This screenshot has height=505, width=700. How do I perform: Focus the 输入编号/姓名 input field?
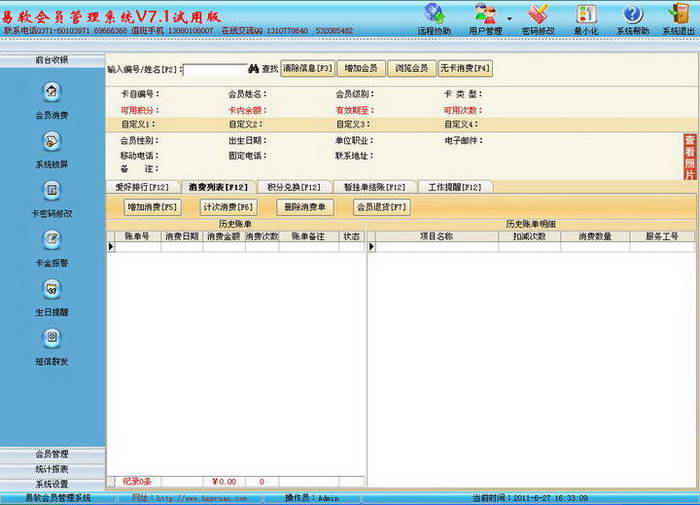click(215, 70)
